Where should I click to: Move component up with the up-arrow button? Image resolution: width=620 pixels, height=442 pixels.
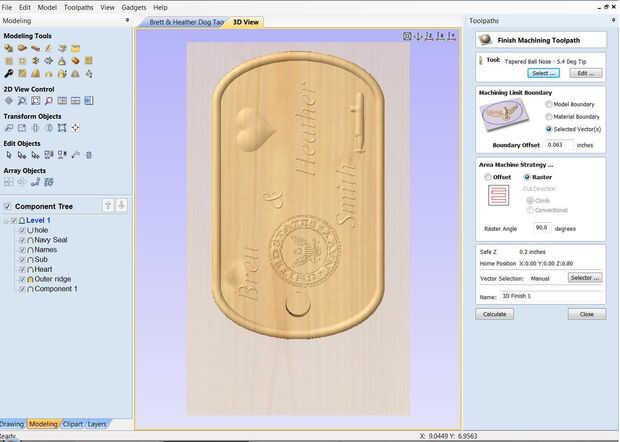click(x=108, y=206)
